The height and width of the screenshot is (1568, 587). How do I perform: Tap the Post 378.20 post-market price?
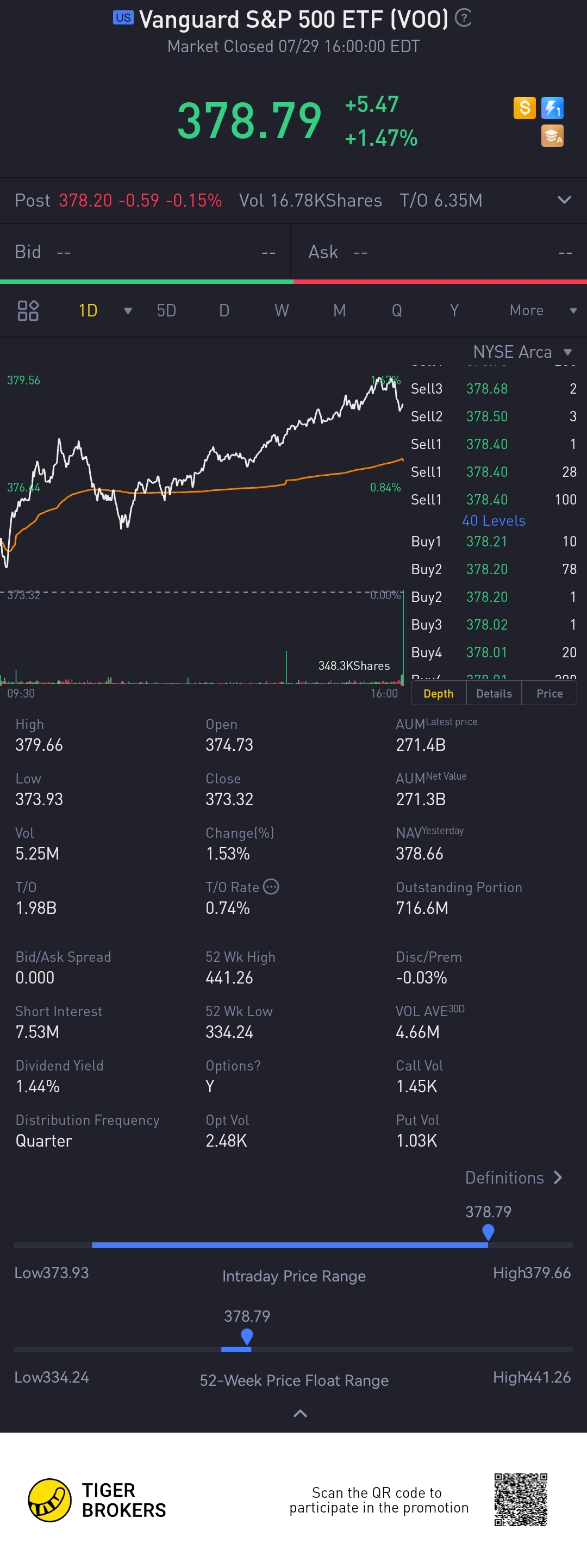click(x=86, y=200)
